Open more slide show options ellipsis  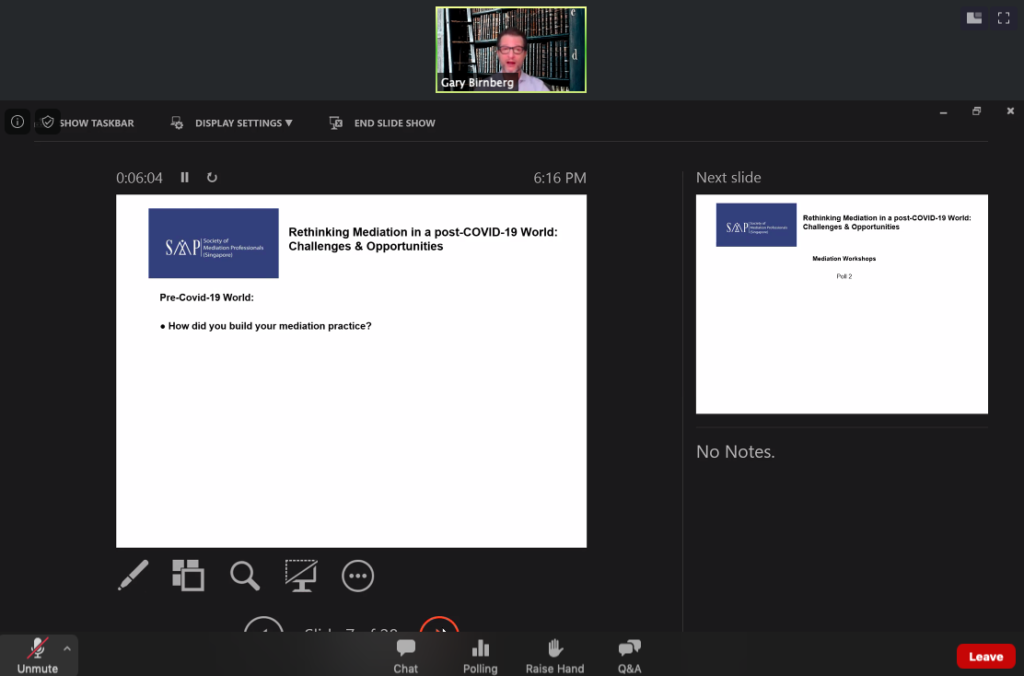tap(358, 576)
